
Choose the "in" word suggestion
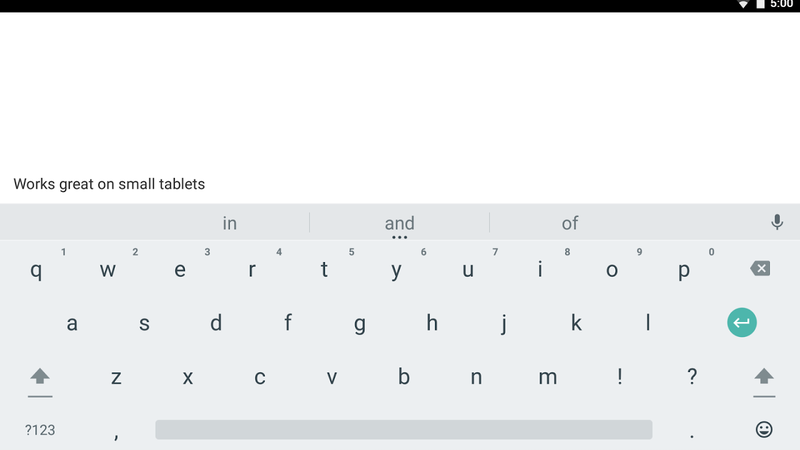[x=230, y=223]
